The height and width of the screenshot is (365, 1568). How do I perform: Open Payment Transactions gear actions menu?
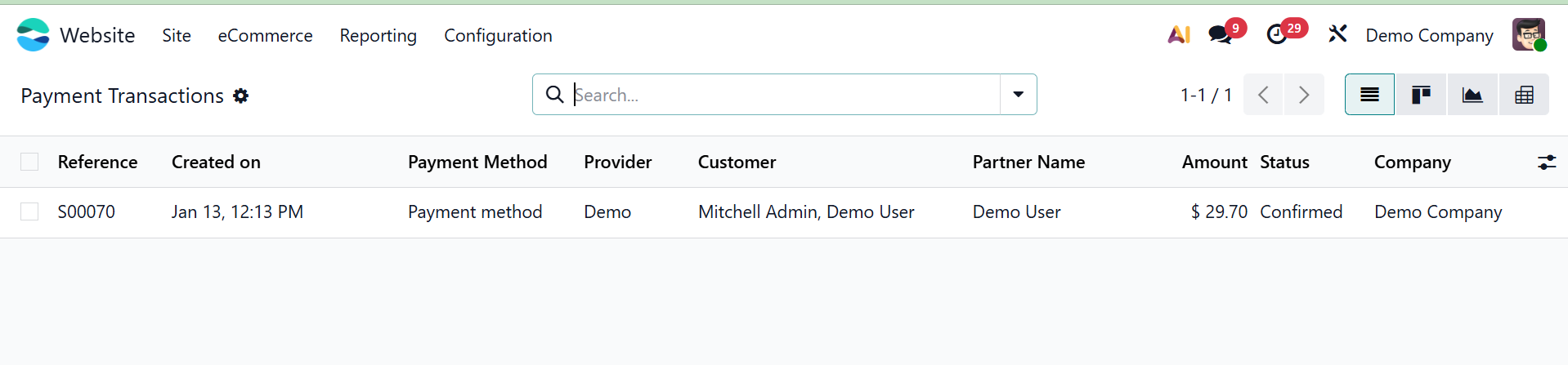click(240, 96)
